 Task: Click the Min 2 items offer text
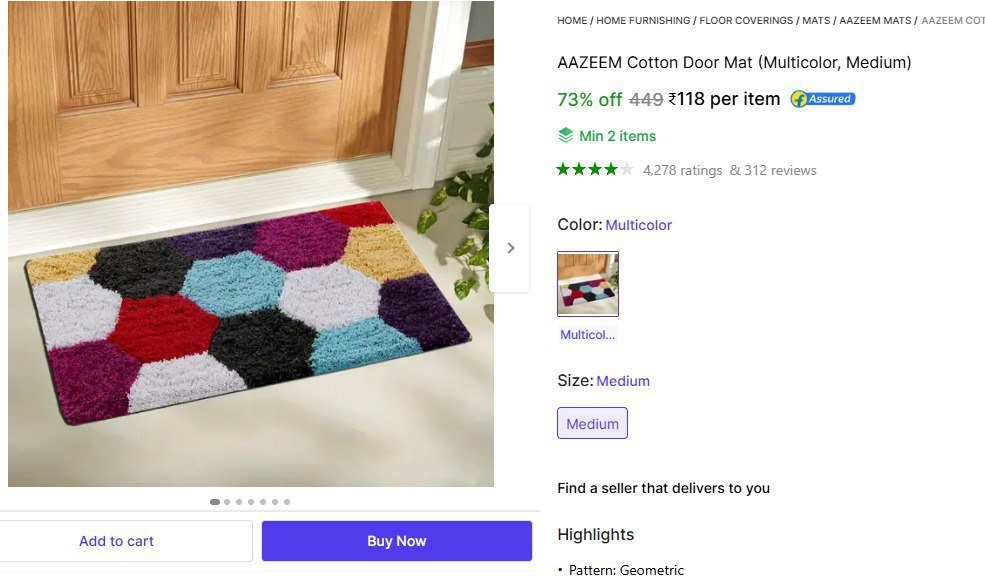click(x=617, y=136)
